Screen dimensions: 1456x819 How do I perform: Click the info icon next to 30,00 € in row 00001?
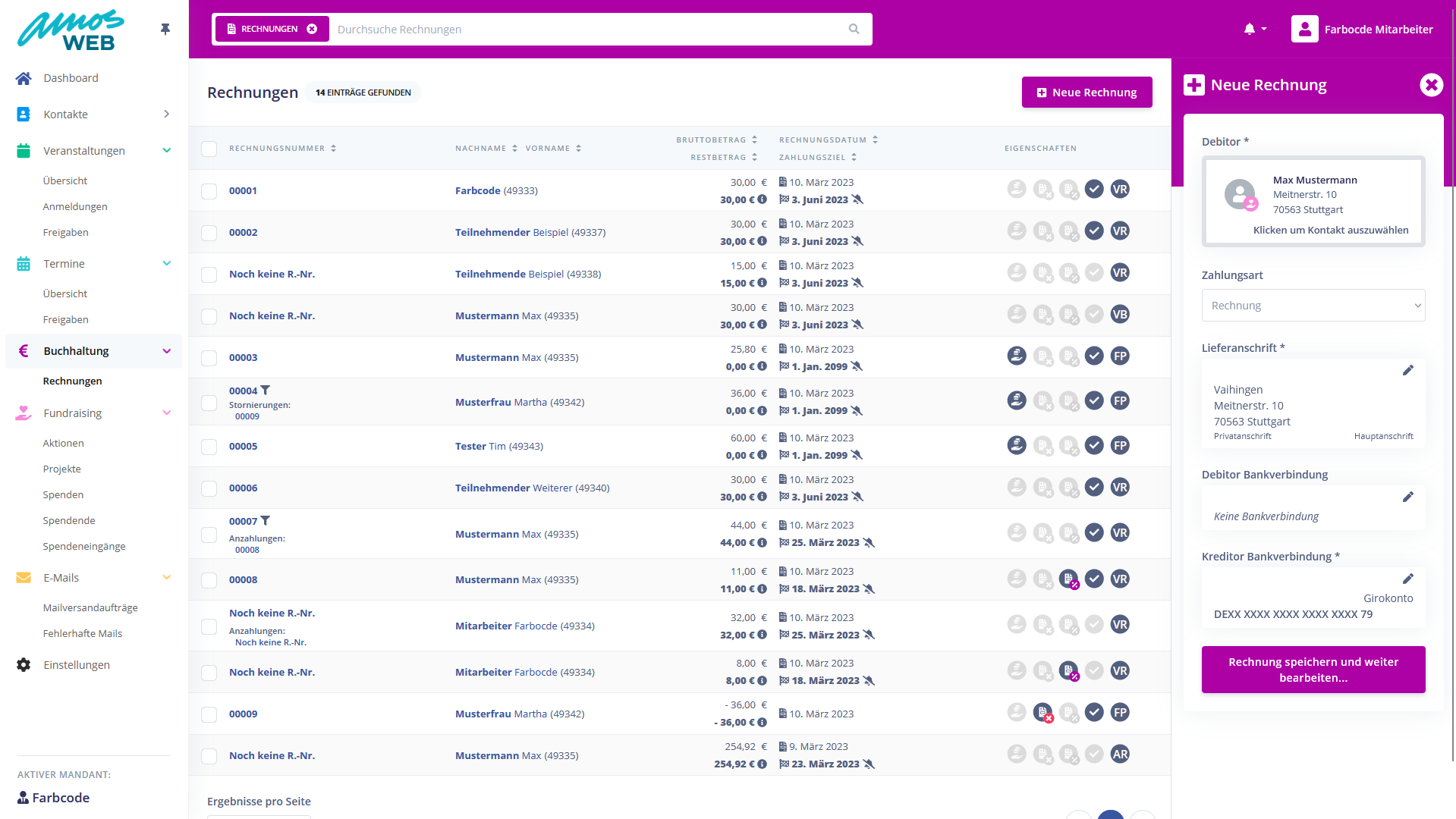coord(762,199)
